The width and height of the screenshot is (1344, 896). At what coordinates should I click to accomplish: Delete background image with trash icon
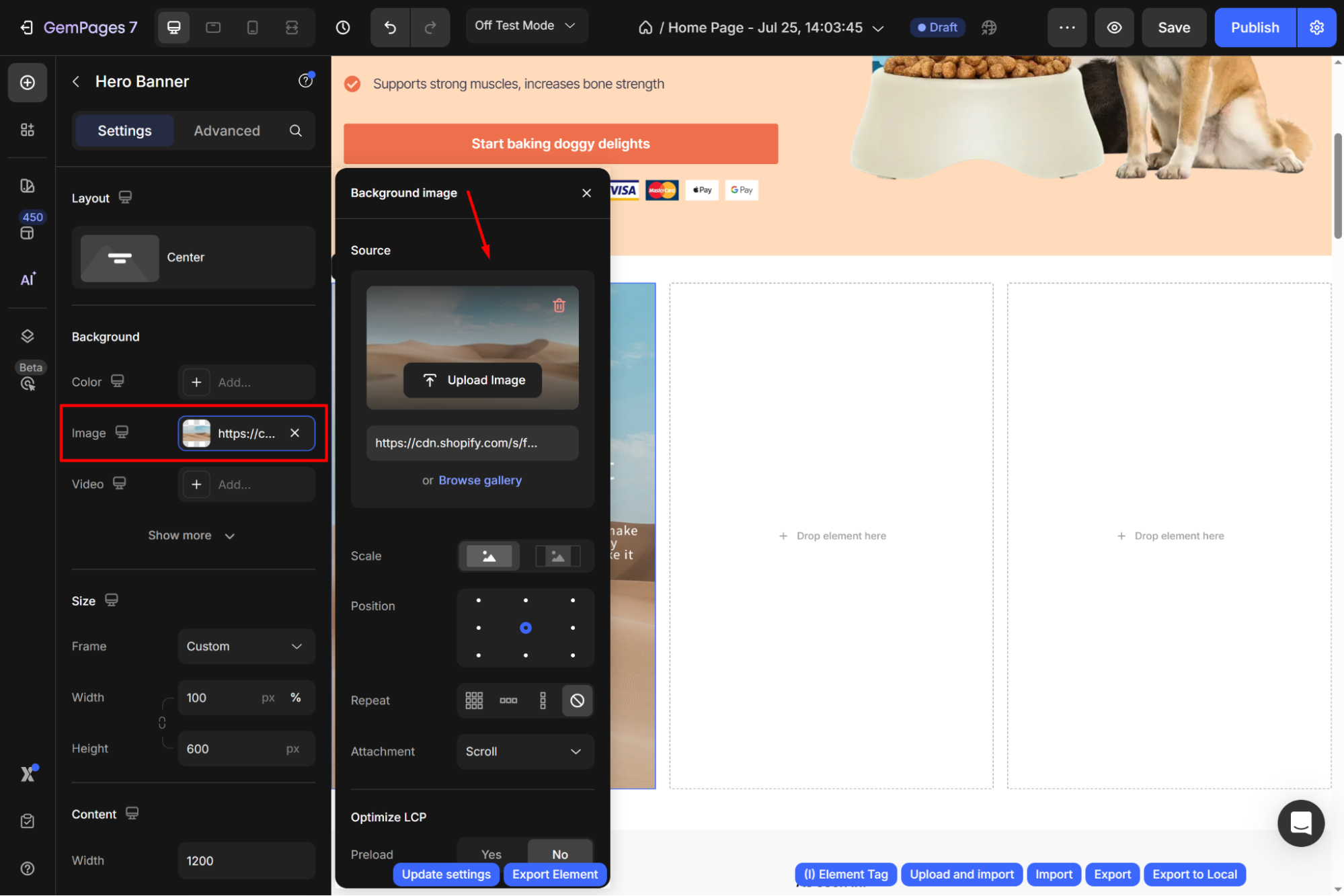pyautogui.click(x=559, y=306)
